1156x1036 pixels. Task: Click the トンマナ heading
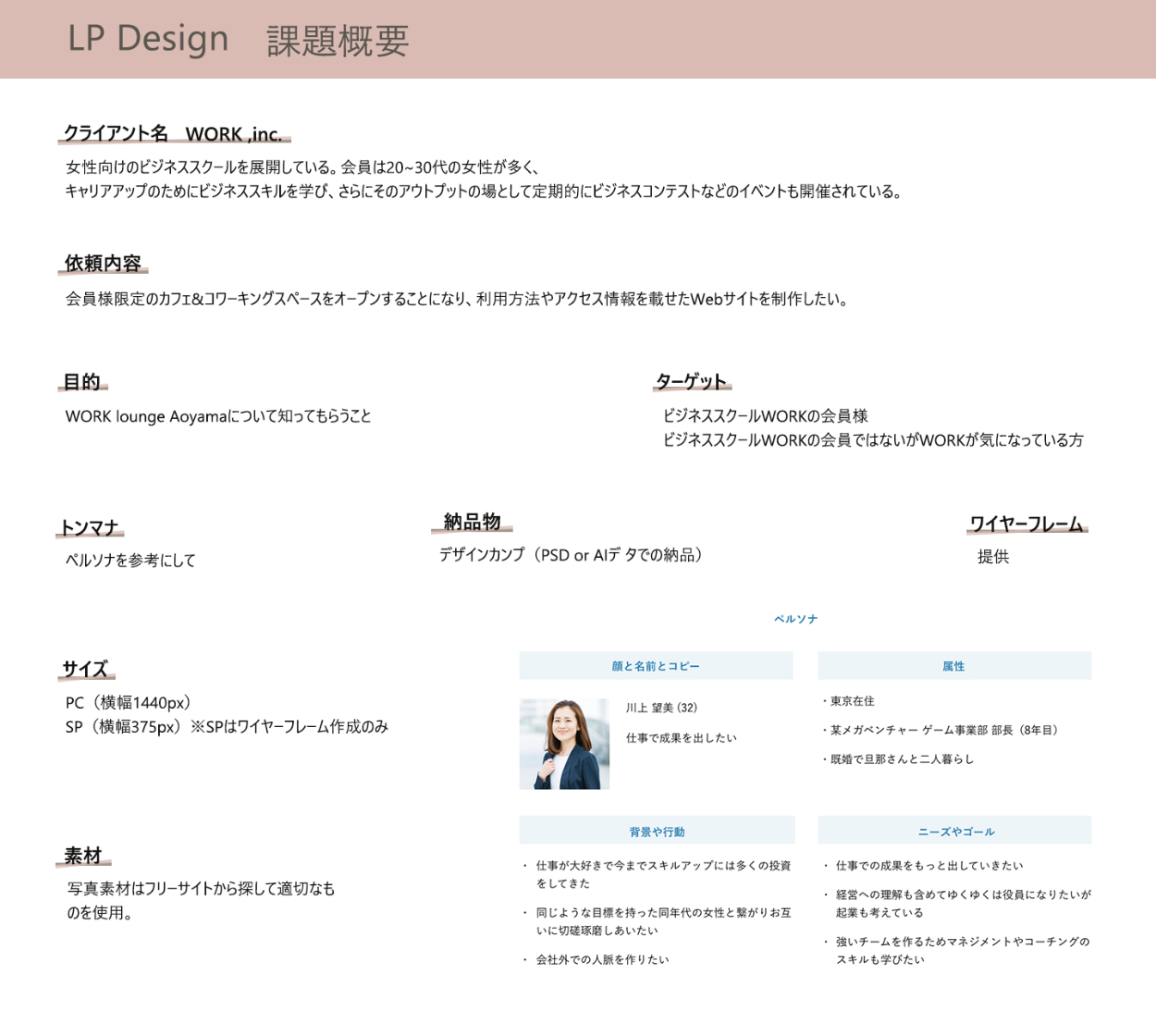point(90,528)
